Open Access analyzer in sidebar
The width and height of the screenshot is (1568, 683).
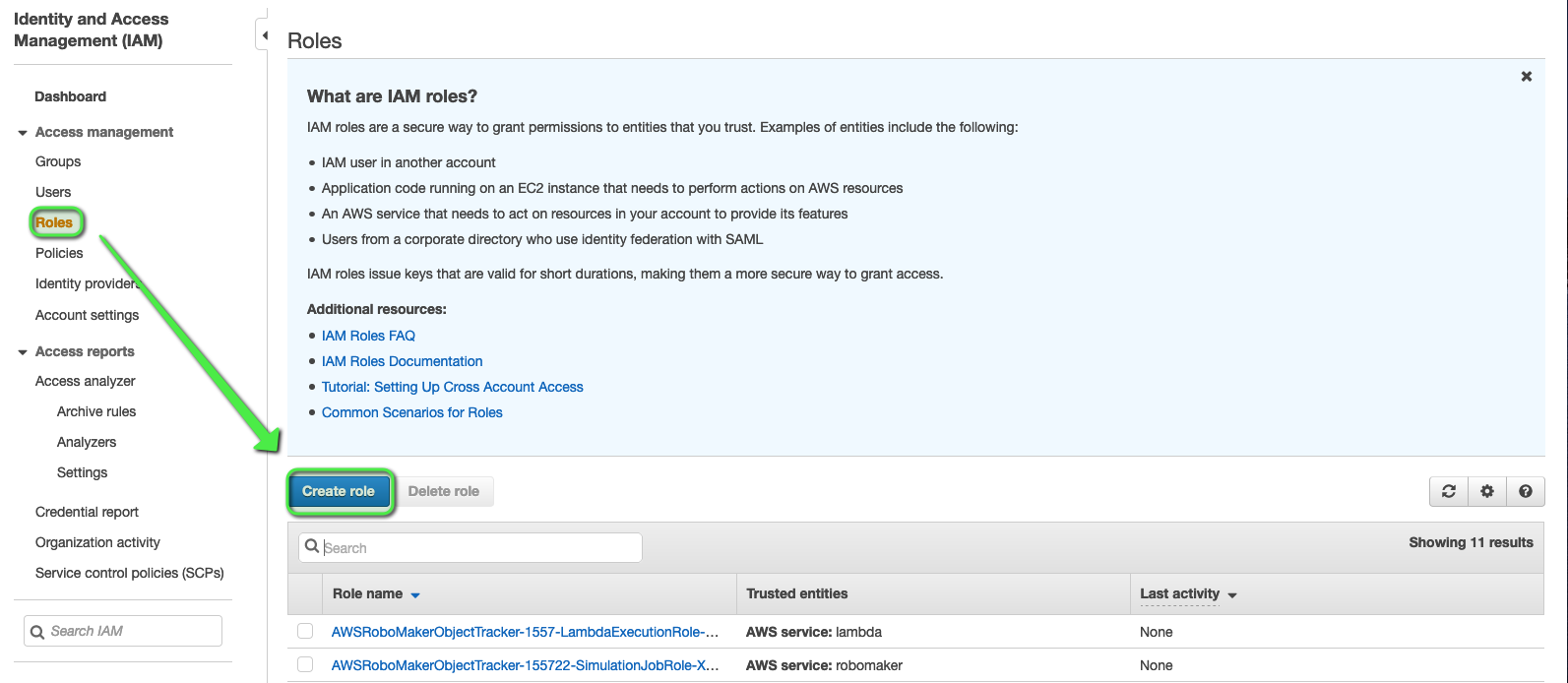[86, 381]
